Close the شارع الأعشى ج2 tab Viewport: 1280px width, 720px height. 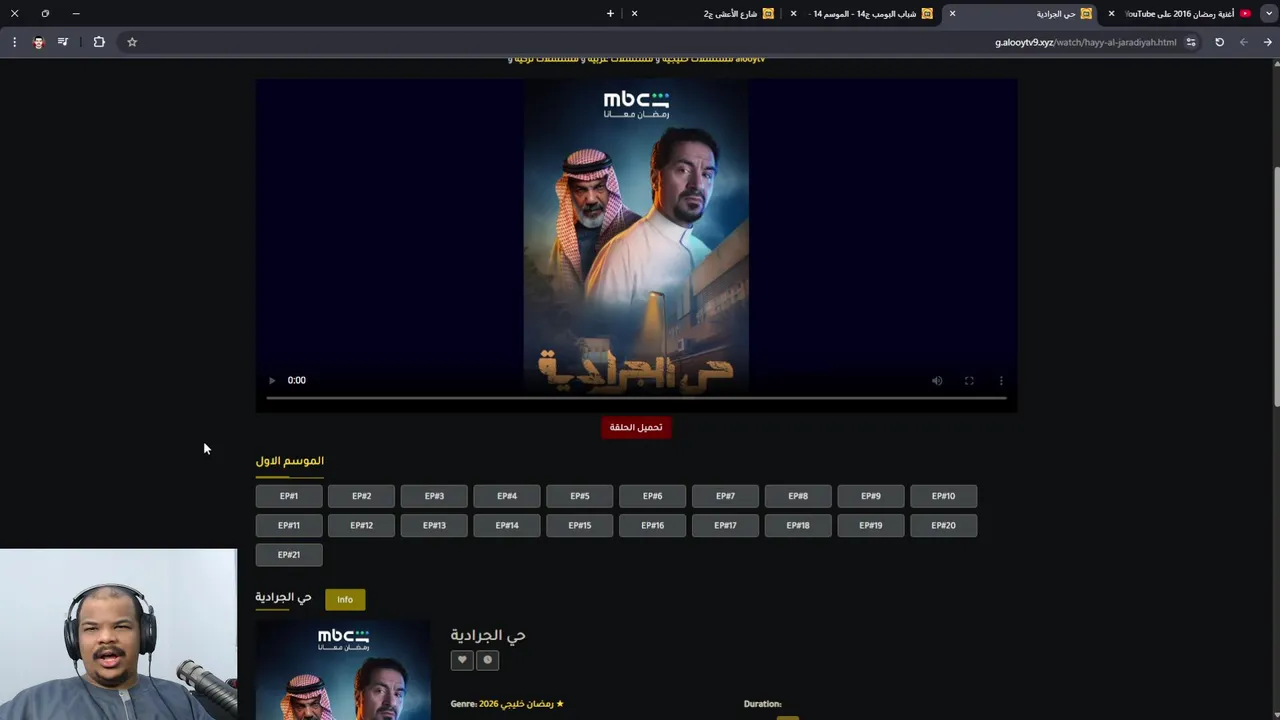(x=634, y=14)
